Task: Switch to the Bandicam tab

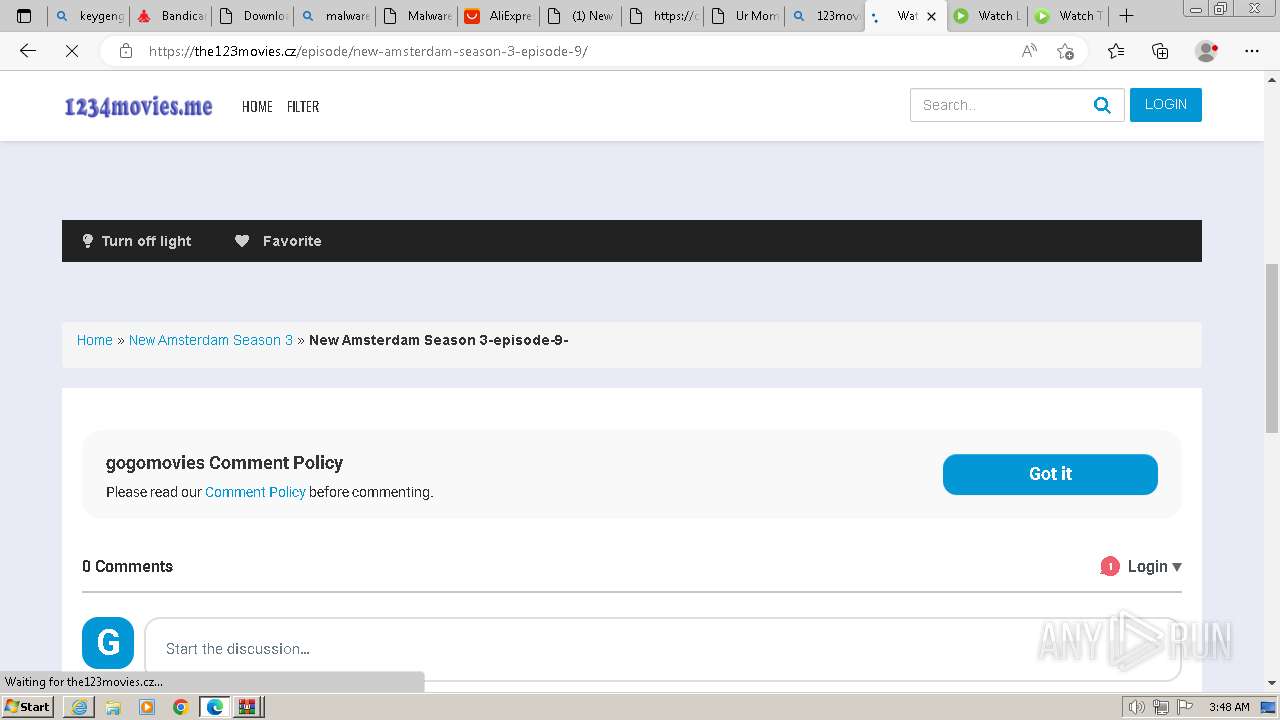Action: (x=171, y=16)
